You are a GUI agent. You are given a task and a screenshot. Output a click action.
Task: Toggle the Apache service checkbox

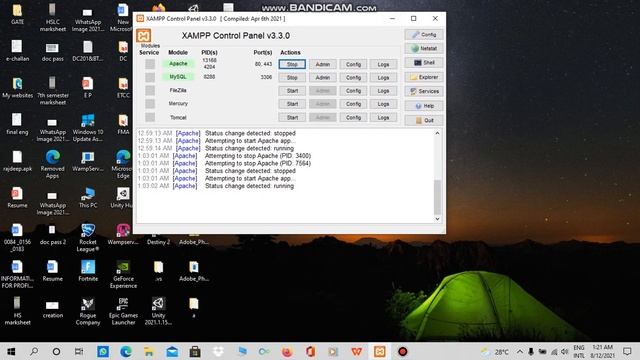(150, 64)
